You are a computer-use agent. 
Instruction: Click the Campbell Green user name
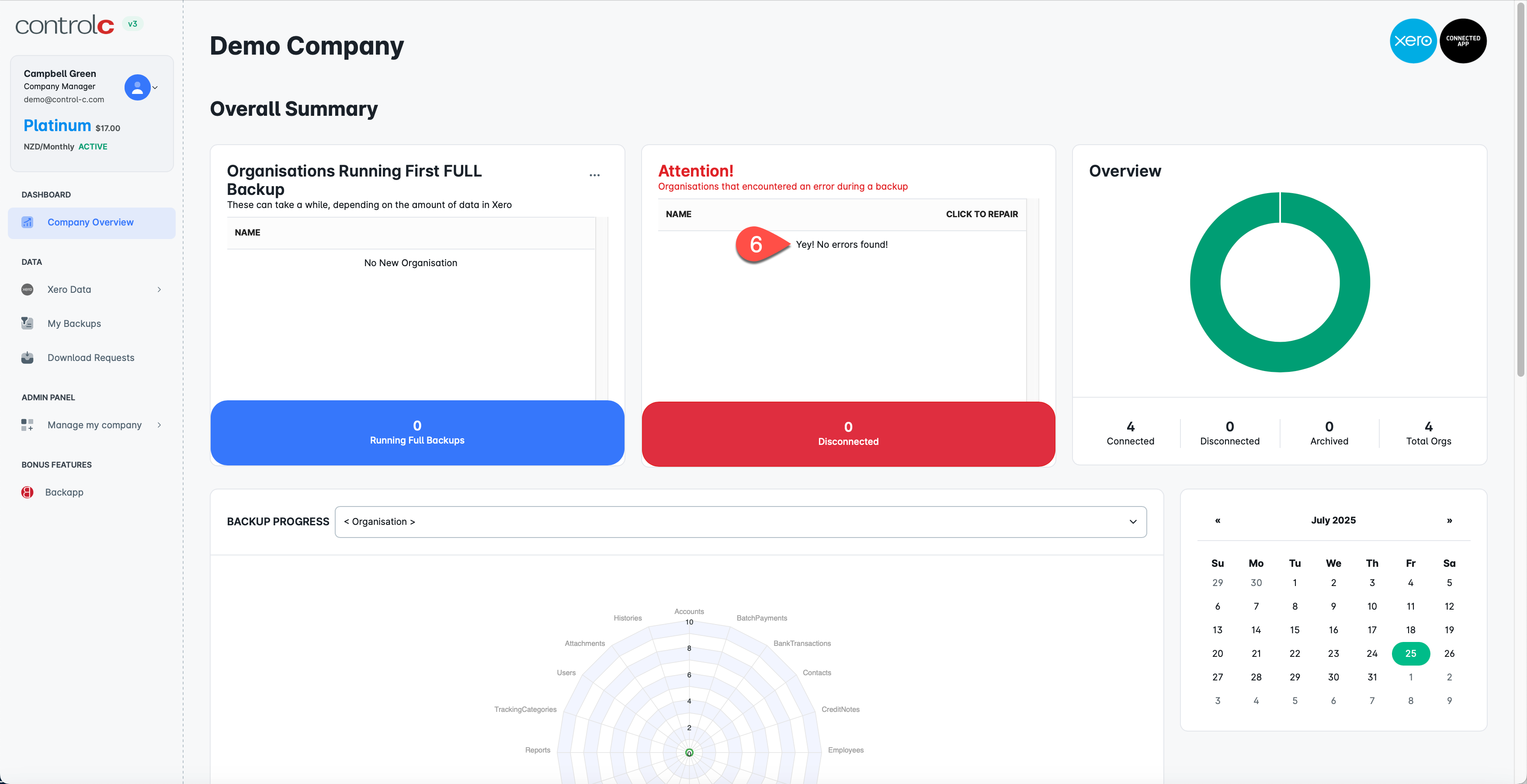[60, 74]
